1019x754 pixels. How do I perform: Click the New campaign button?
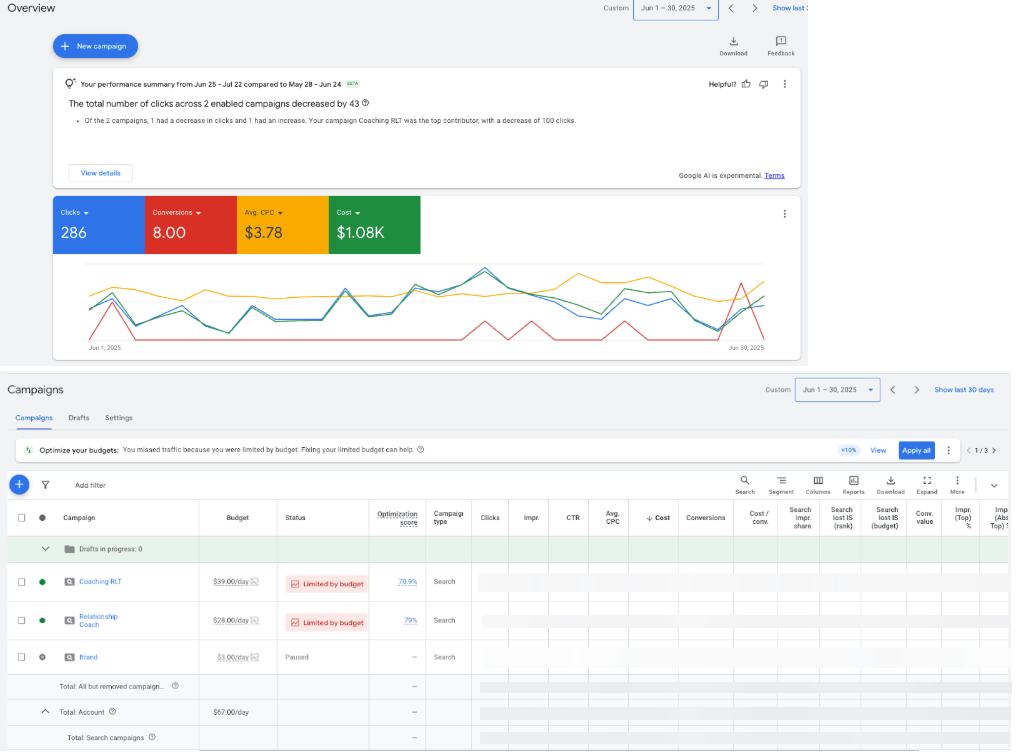pyautogui.click(x=95, y=46)
